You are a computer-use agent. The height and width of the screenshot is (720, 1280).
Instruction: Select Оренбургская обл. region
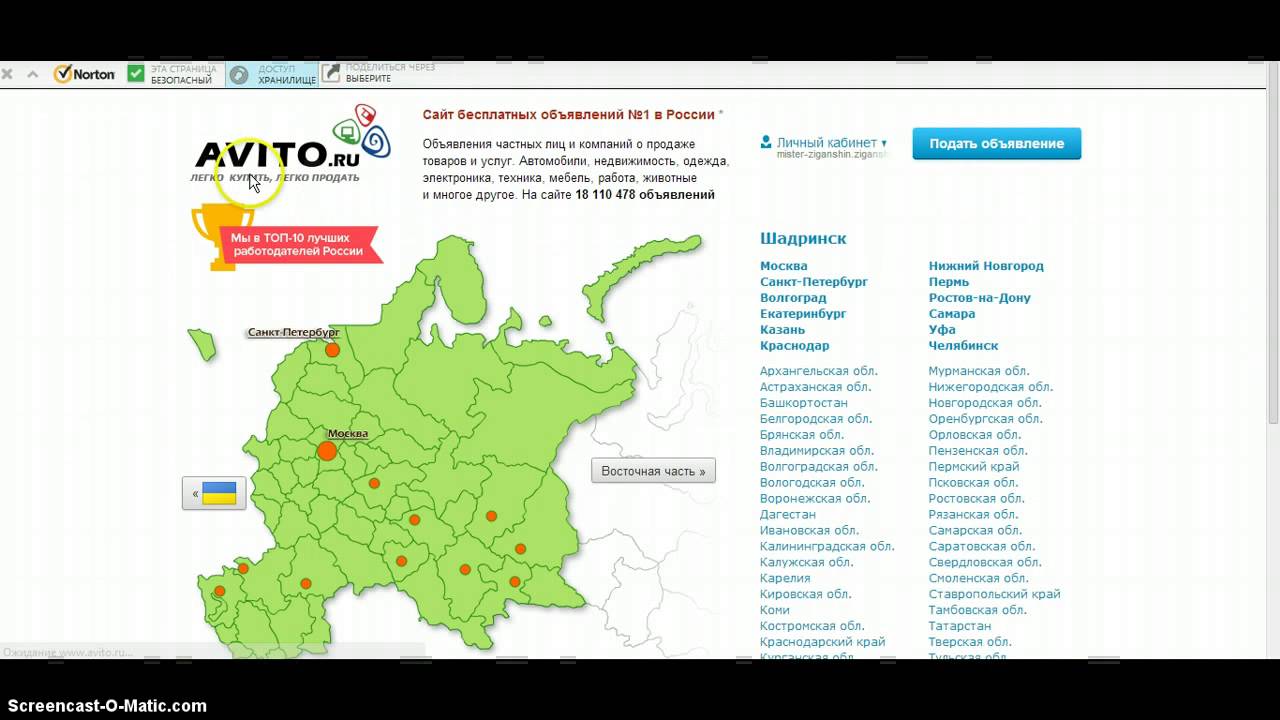985,419
